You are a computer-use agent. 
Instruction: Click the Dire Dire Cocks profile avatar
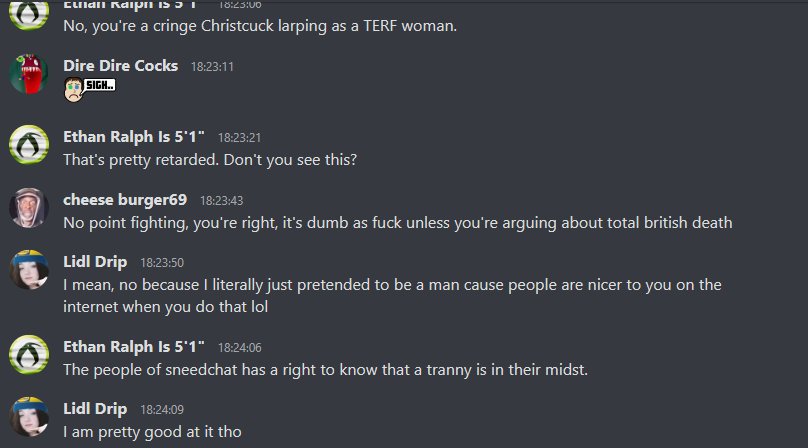29,75
